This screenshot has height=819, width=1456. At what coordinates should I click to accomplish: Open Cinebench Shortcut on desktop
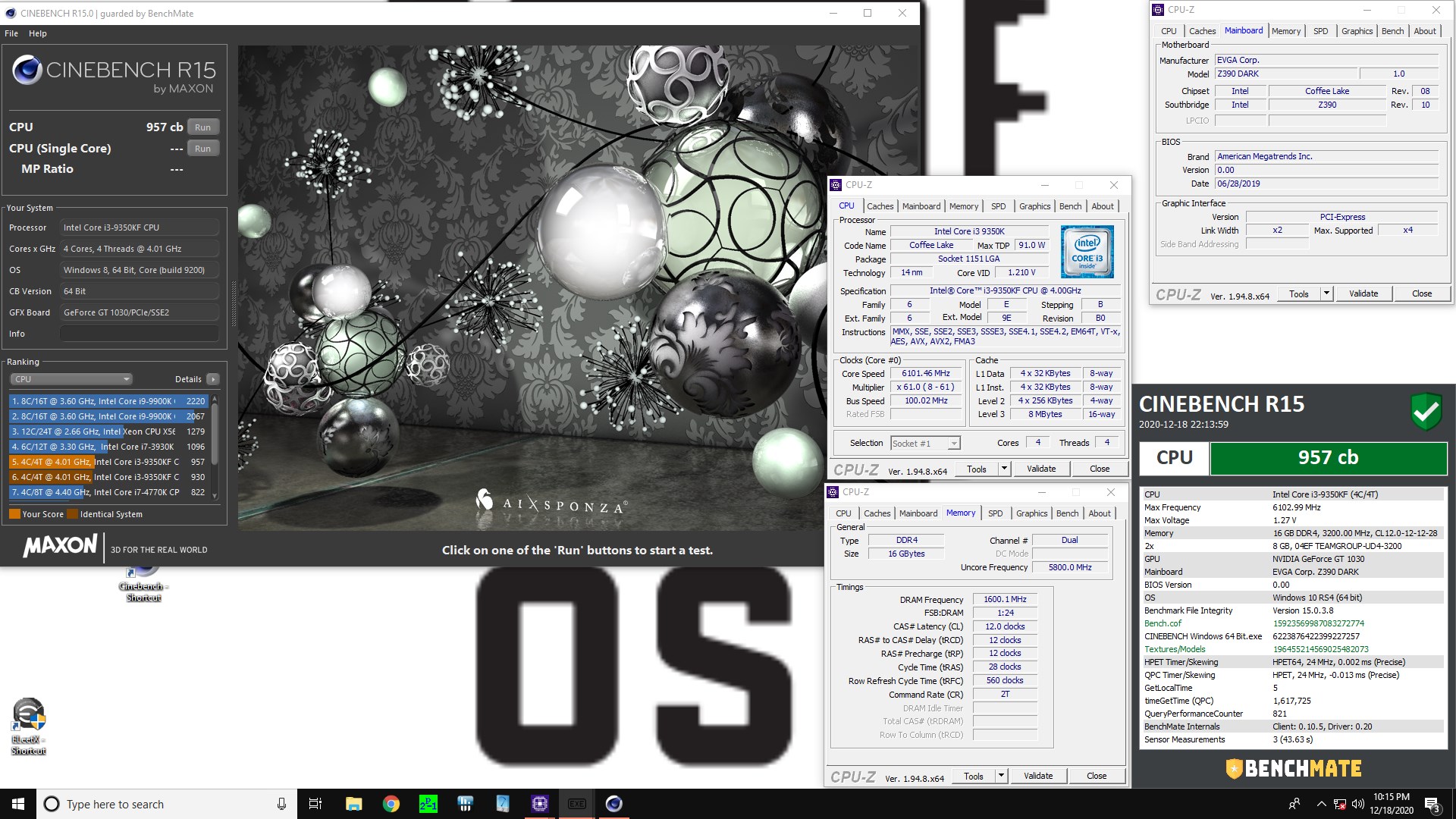tap(143, 583)
